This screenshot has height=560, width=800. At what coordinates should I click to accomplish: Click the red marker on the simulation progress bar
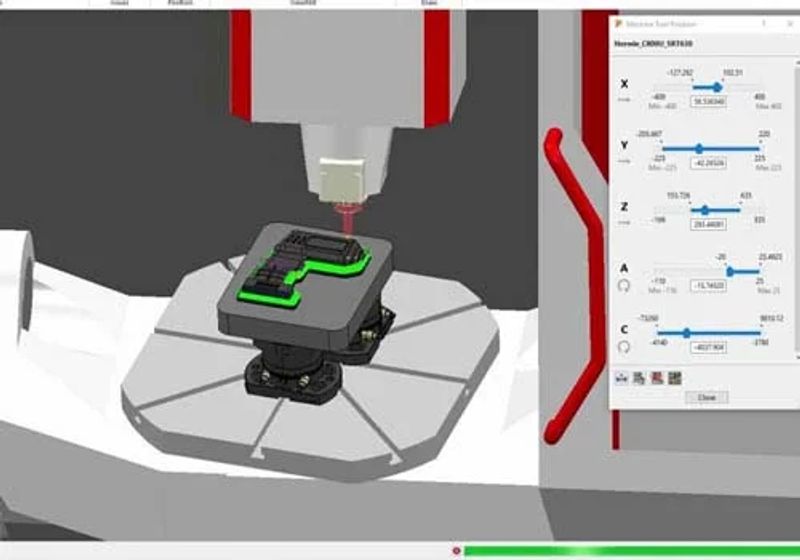(457, 551)
